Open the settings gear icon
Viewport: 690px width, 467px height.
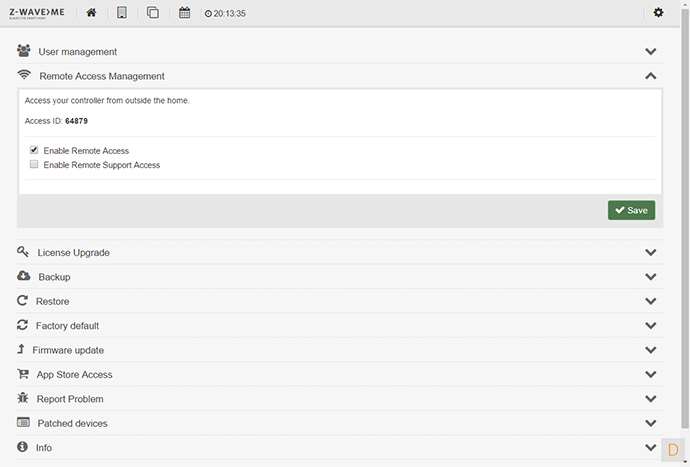(657, 13)
